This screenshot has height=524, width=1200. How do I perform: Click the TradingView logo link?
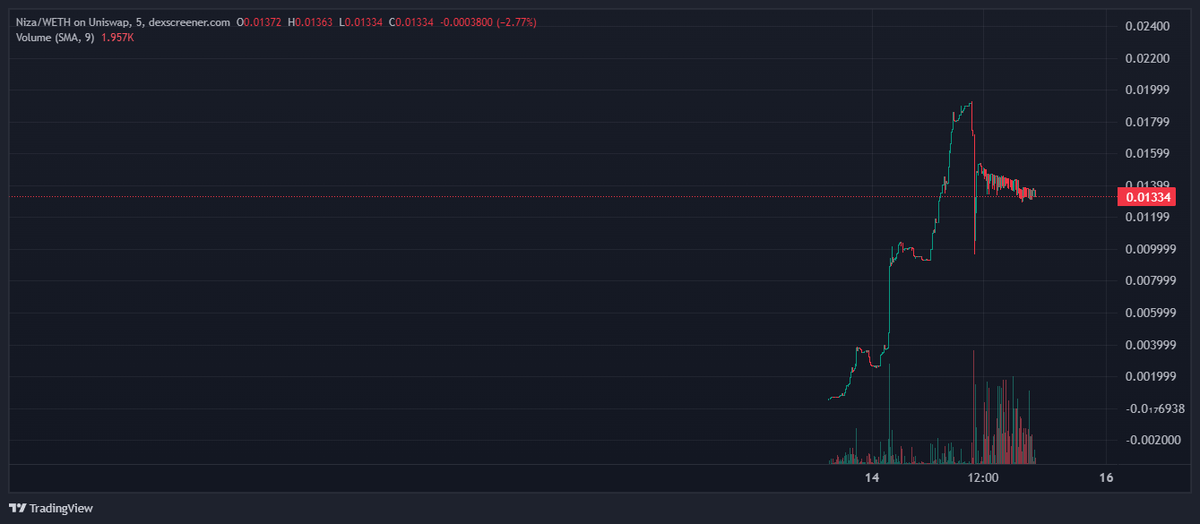click(51, 508)
